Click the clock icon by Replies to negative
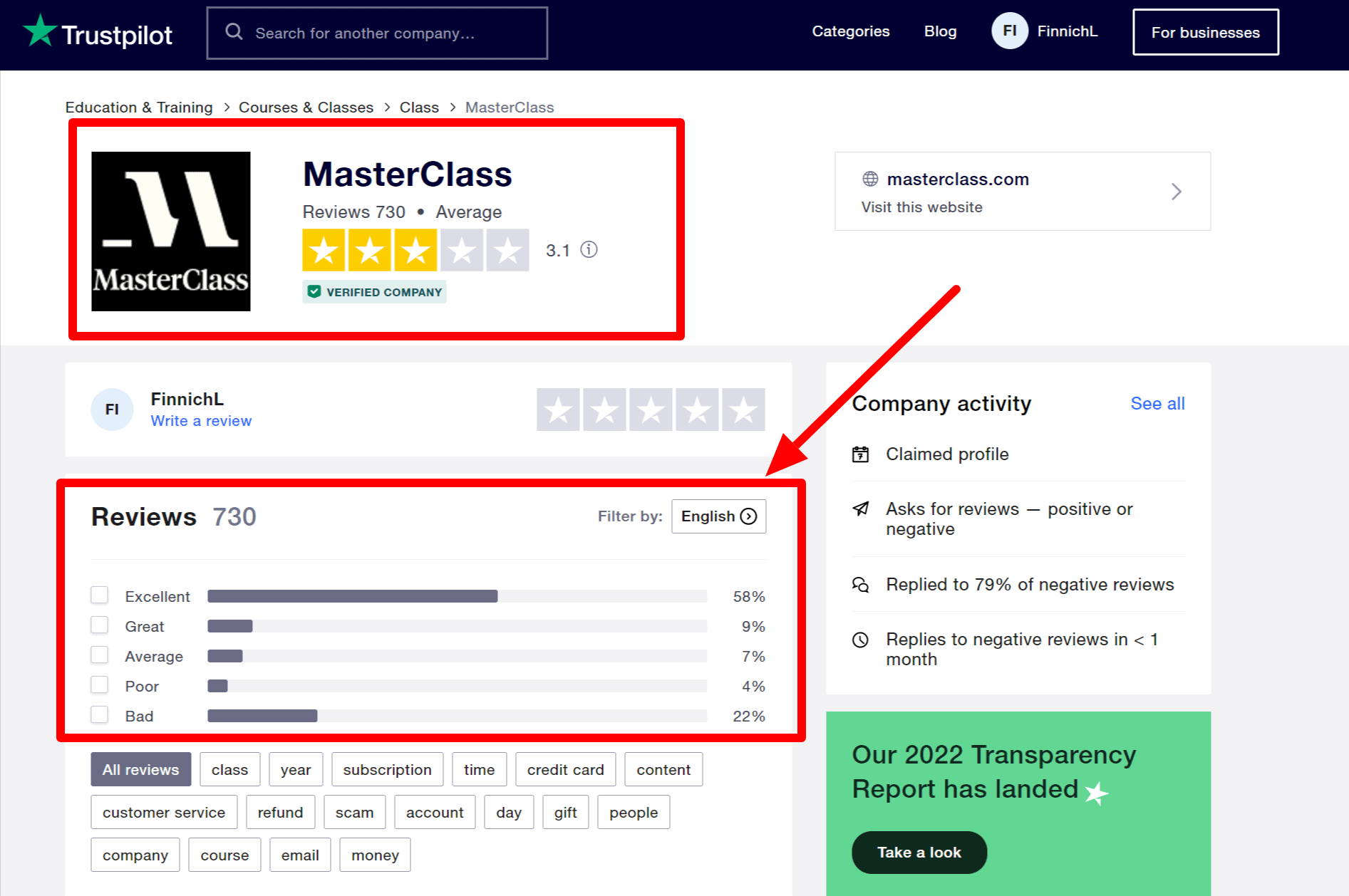1349x896 pixels. (861, 640)
